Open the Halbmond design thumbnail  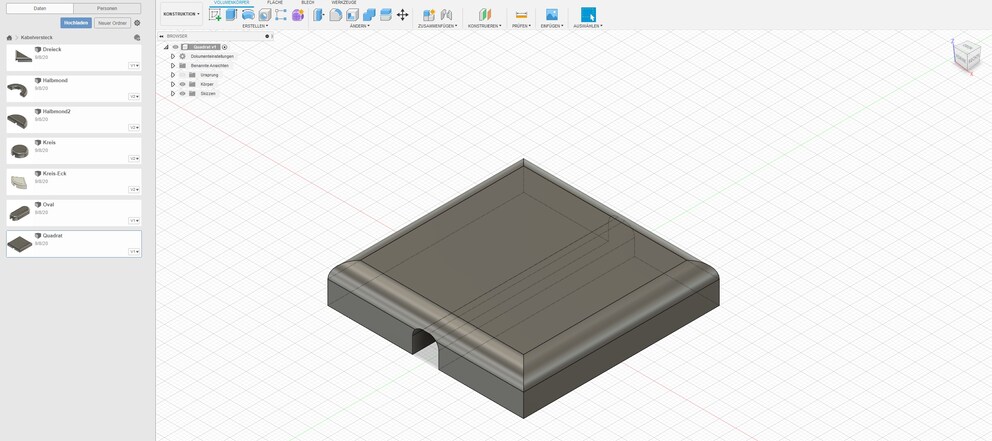coord(18,90)
